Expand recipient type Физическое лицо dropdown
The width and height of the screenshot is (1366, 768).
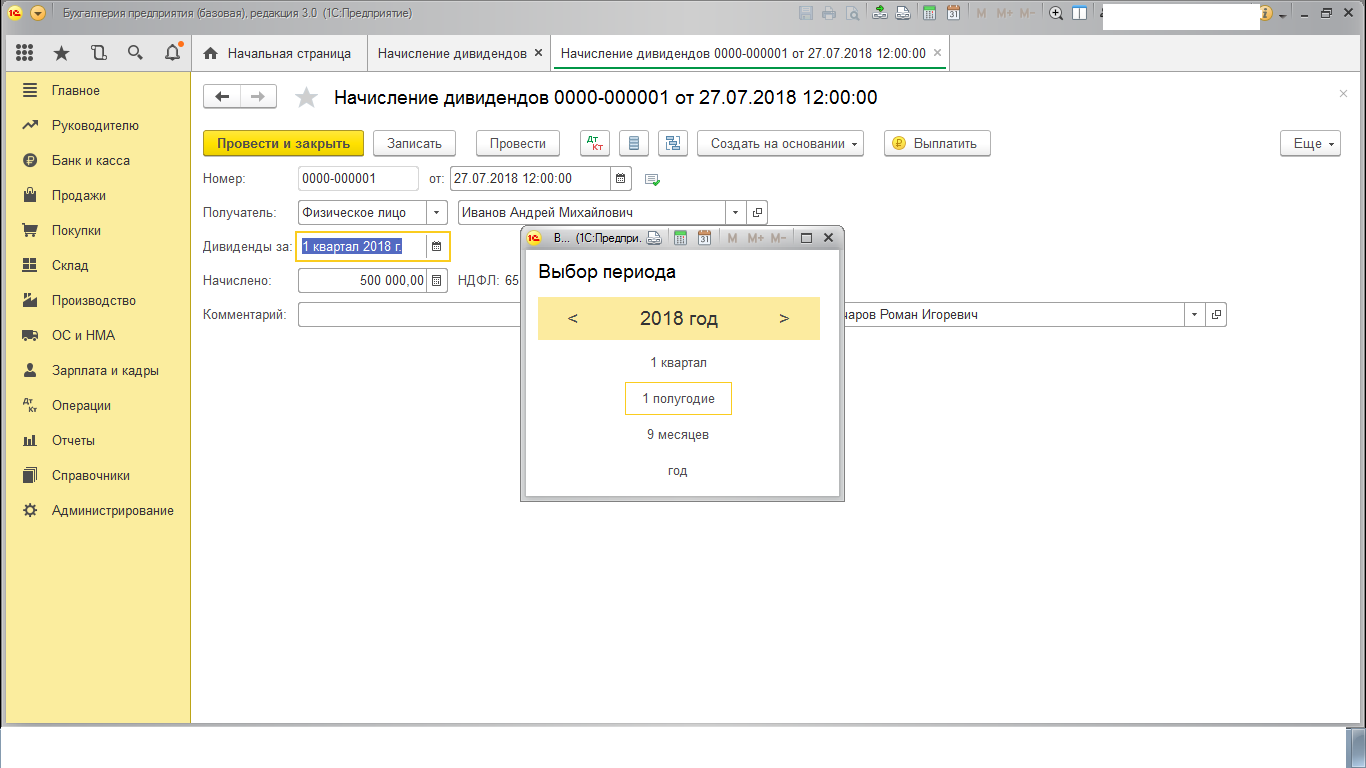pyautogui.click(x=437, y=212)
